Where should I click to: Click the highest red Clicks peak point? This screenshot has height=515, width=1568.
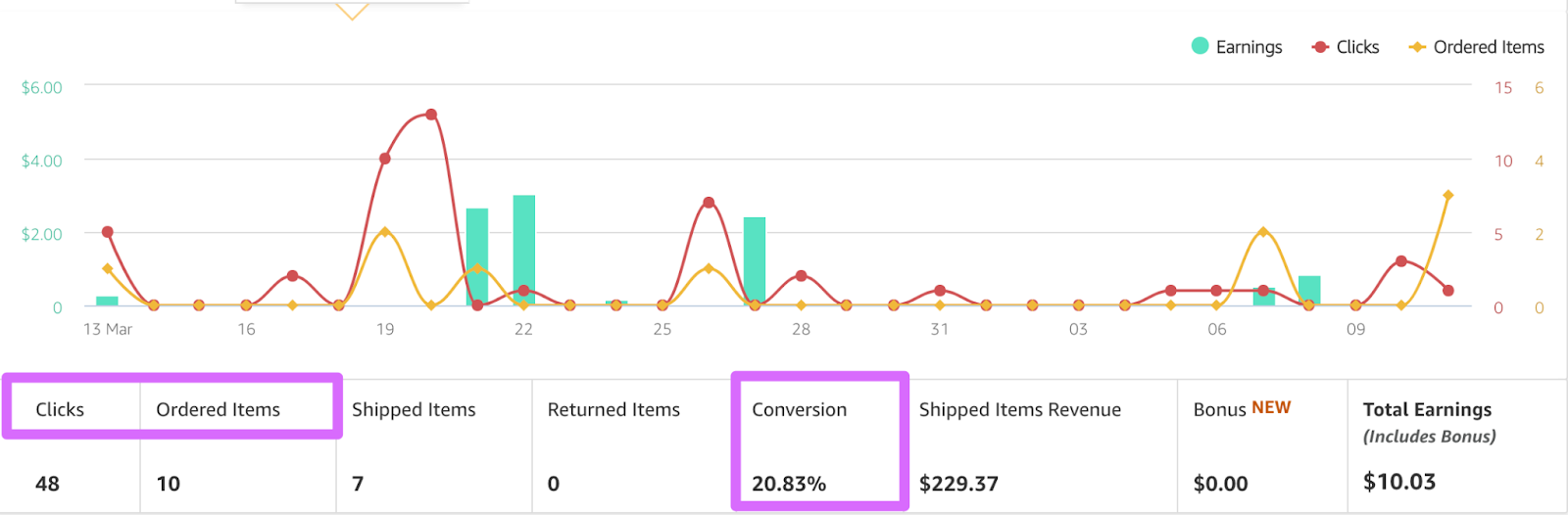430,115
